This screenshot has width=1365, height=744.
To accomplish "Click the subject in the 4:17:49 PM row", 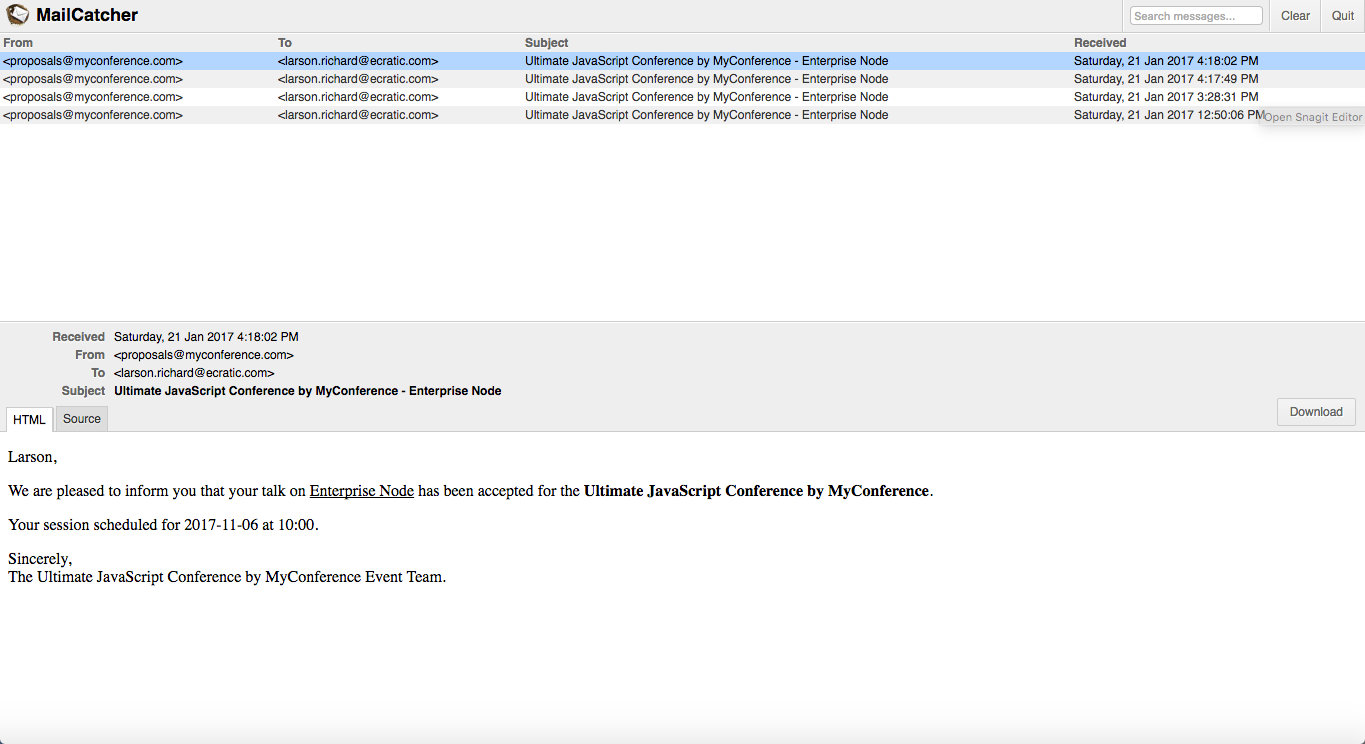I will pyautogui.click(x=707, y=79).
